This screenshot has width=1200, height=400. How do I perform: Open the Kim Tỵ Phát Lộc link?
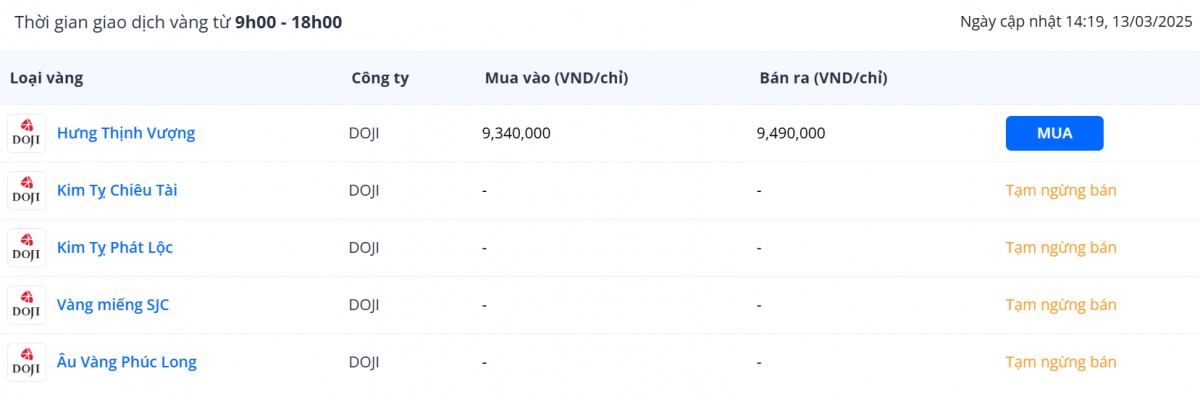(x=115, y=247)
